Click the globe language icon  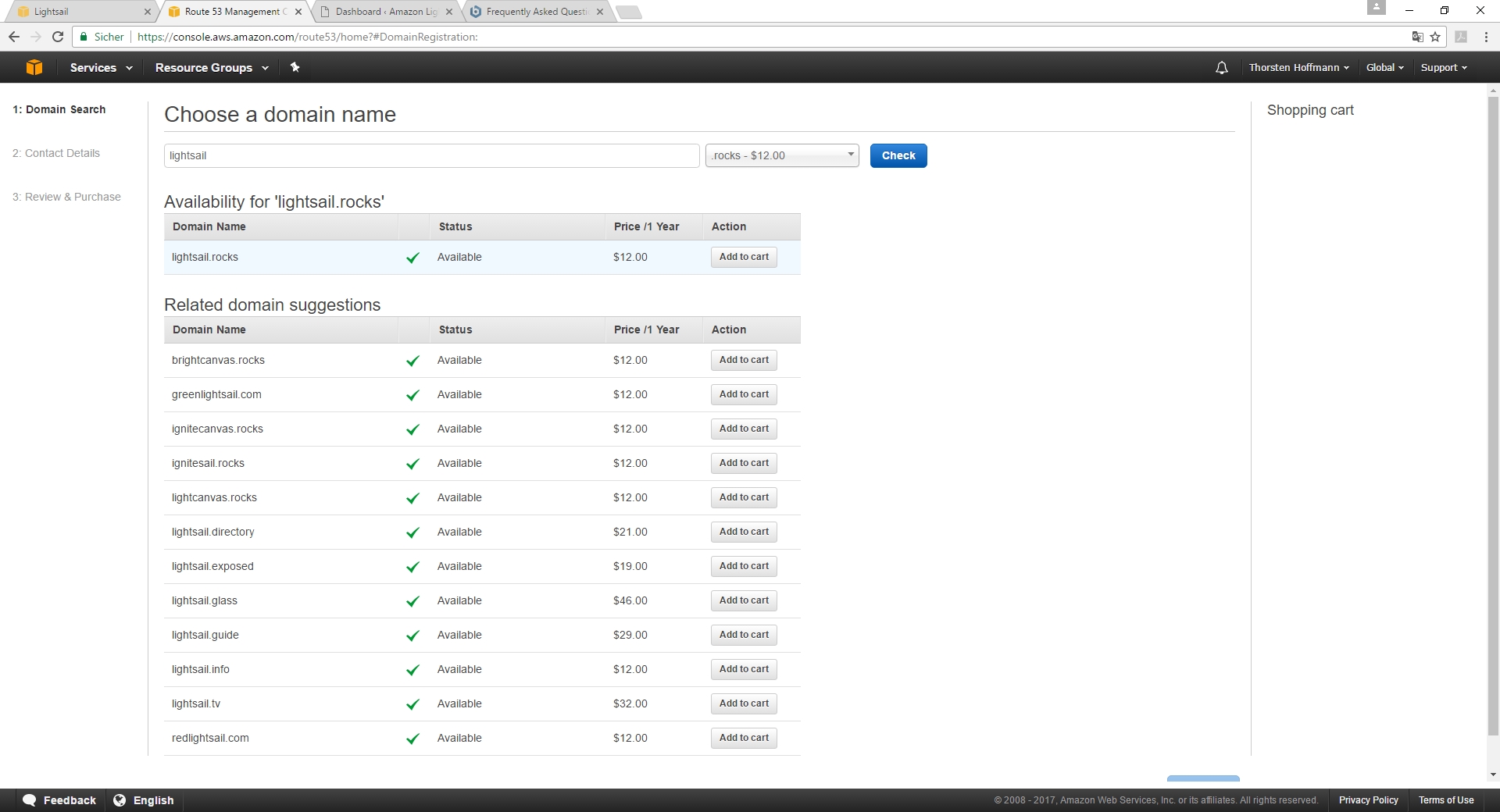120,800
